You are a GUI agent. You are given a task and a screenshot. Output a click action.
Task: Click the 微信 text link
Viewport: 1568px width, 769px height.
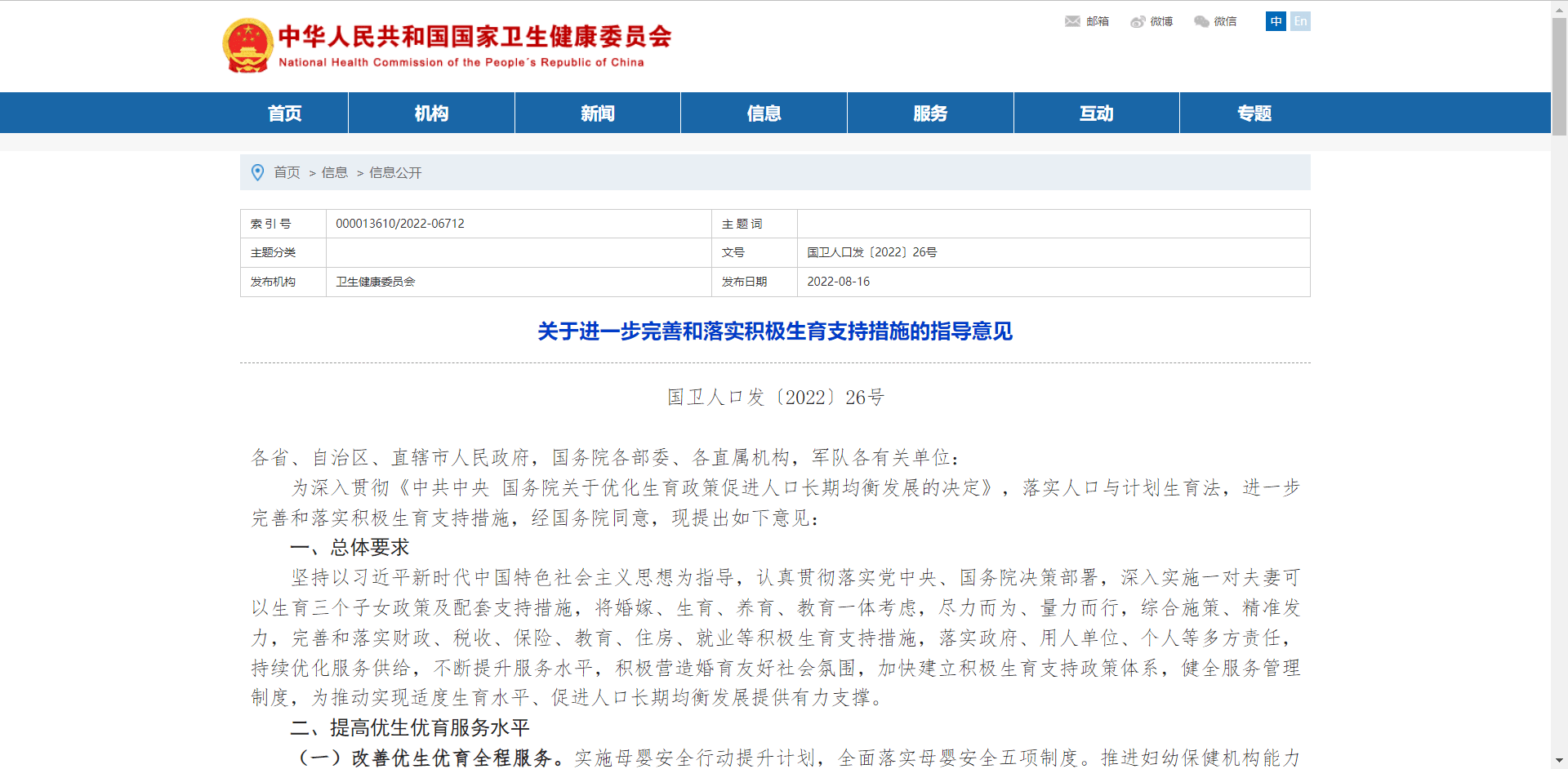(1225, 21)
